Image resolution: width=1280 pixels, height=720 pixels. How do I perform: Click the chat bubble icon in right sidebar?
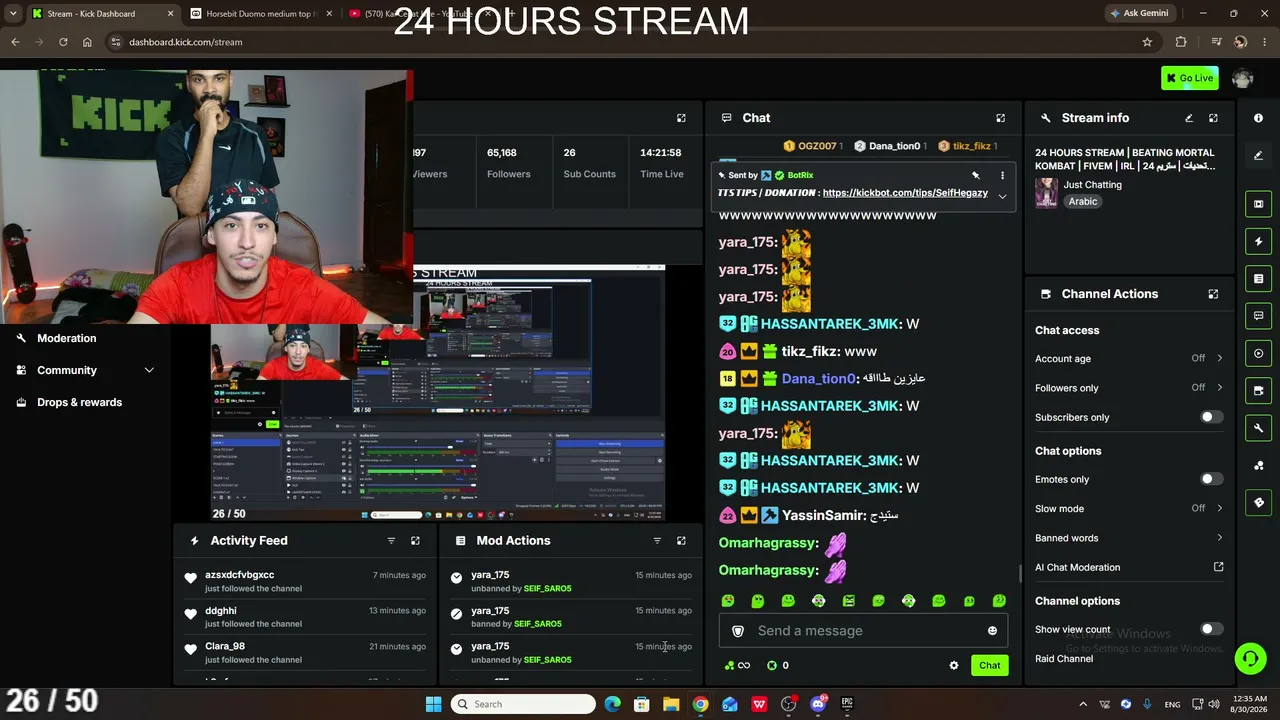[x=1258, y=316]
